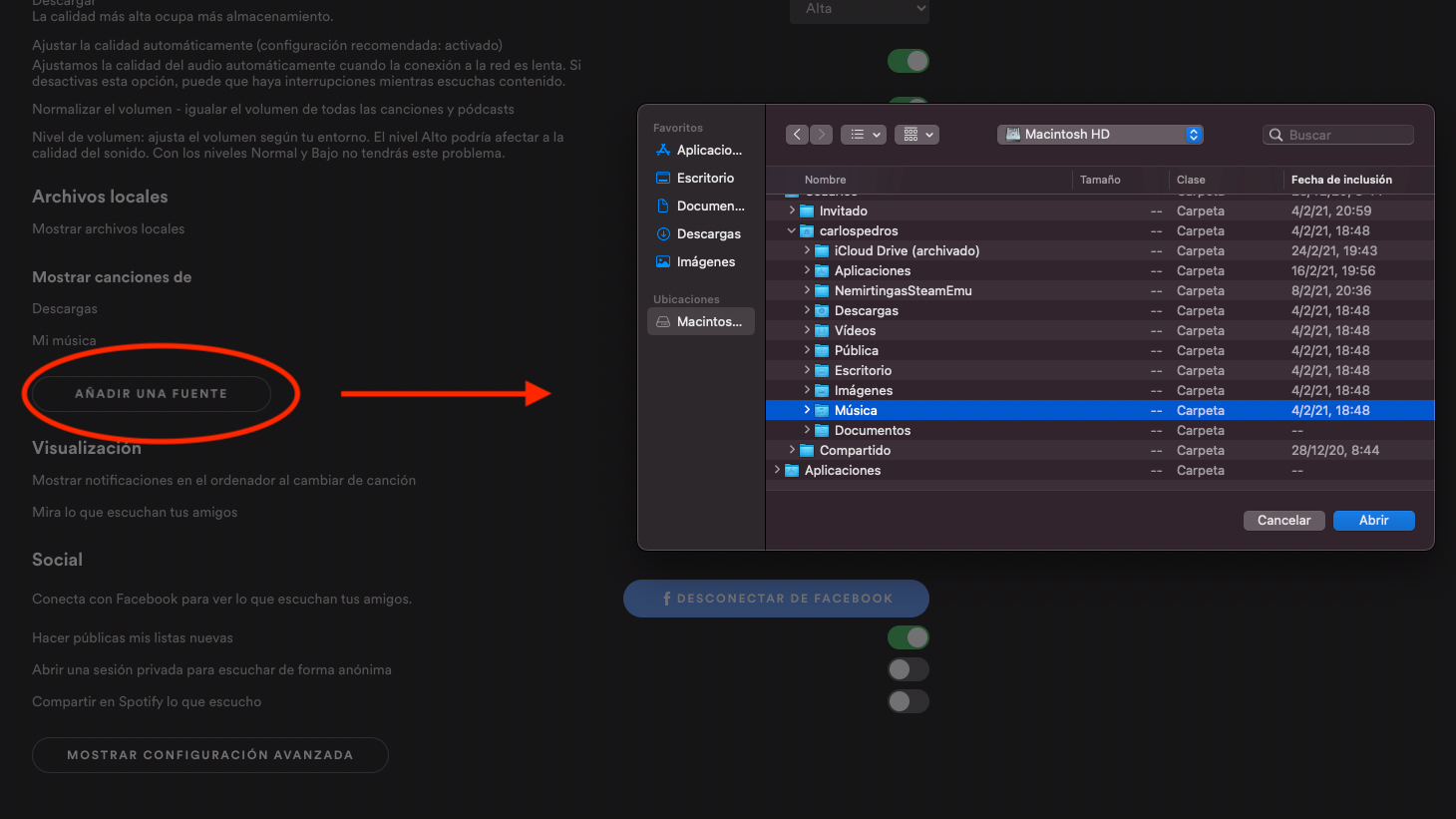The width and height of the screenshot is (1456, 819).
Task: Click the Escritorio folder icon in list
Action: pyautogui.click(x=822, y=370)
